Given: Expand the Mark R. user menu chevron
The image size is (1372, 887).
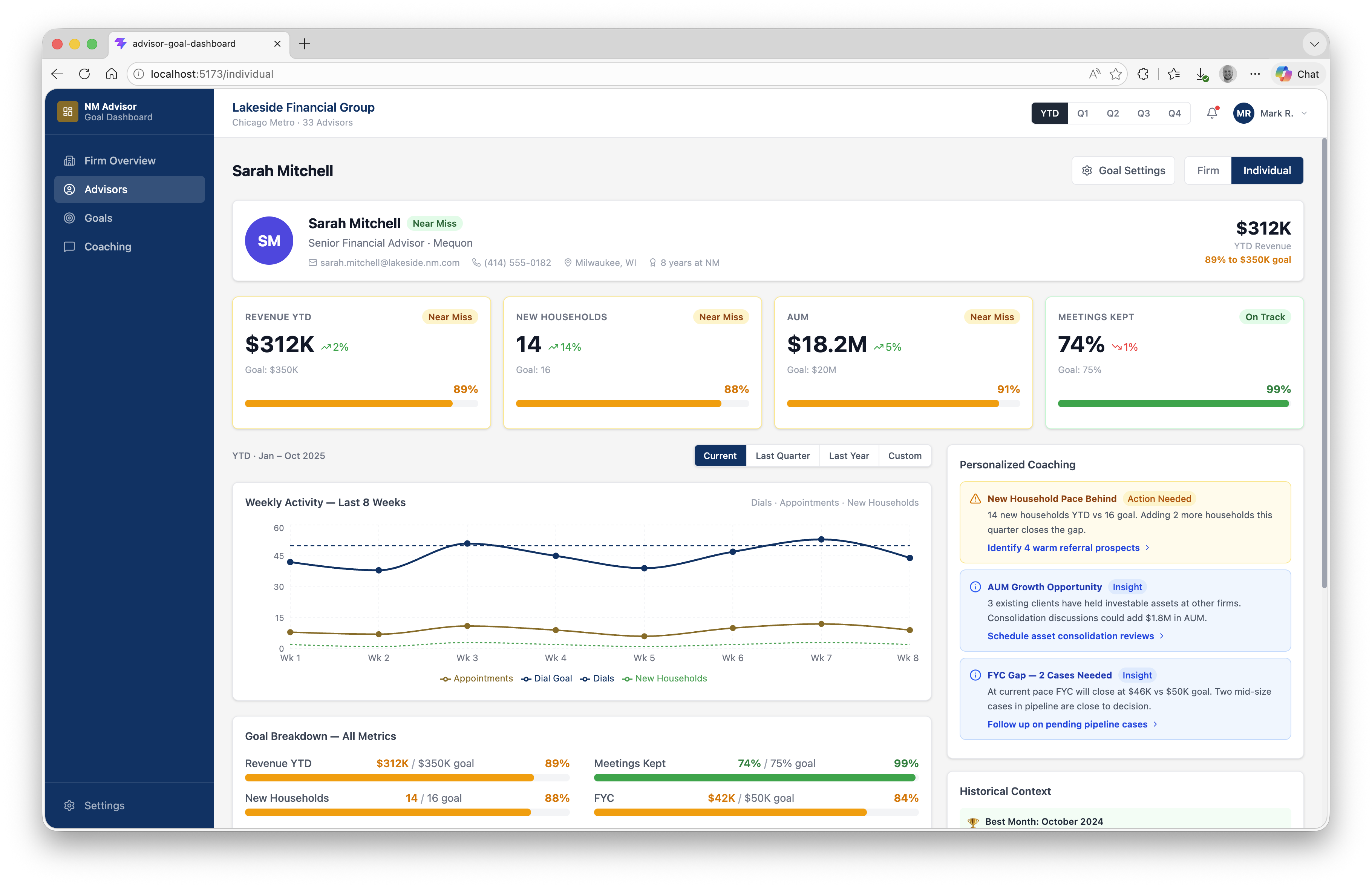Looking at the screenshot, I should [1304, 114].
